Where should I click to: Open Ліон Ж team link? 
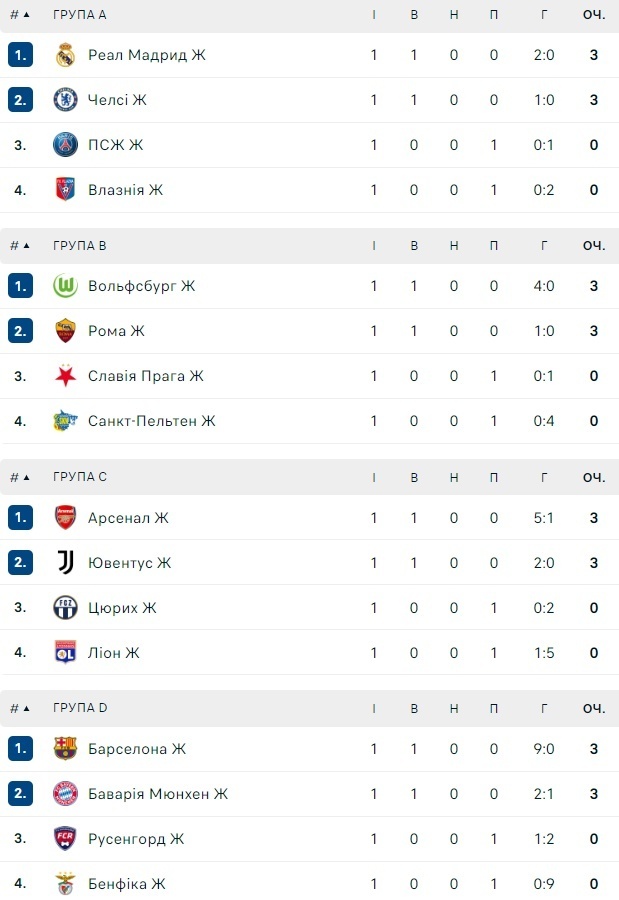click(113, 653)
